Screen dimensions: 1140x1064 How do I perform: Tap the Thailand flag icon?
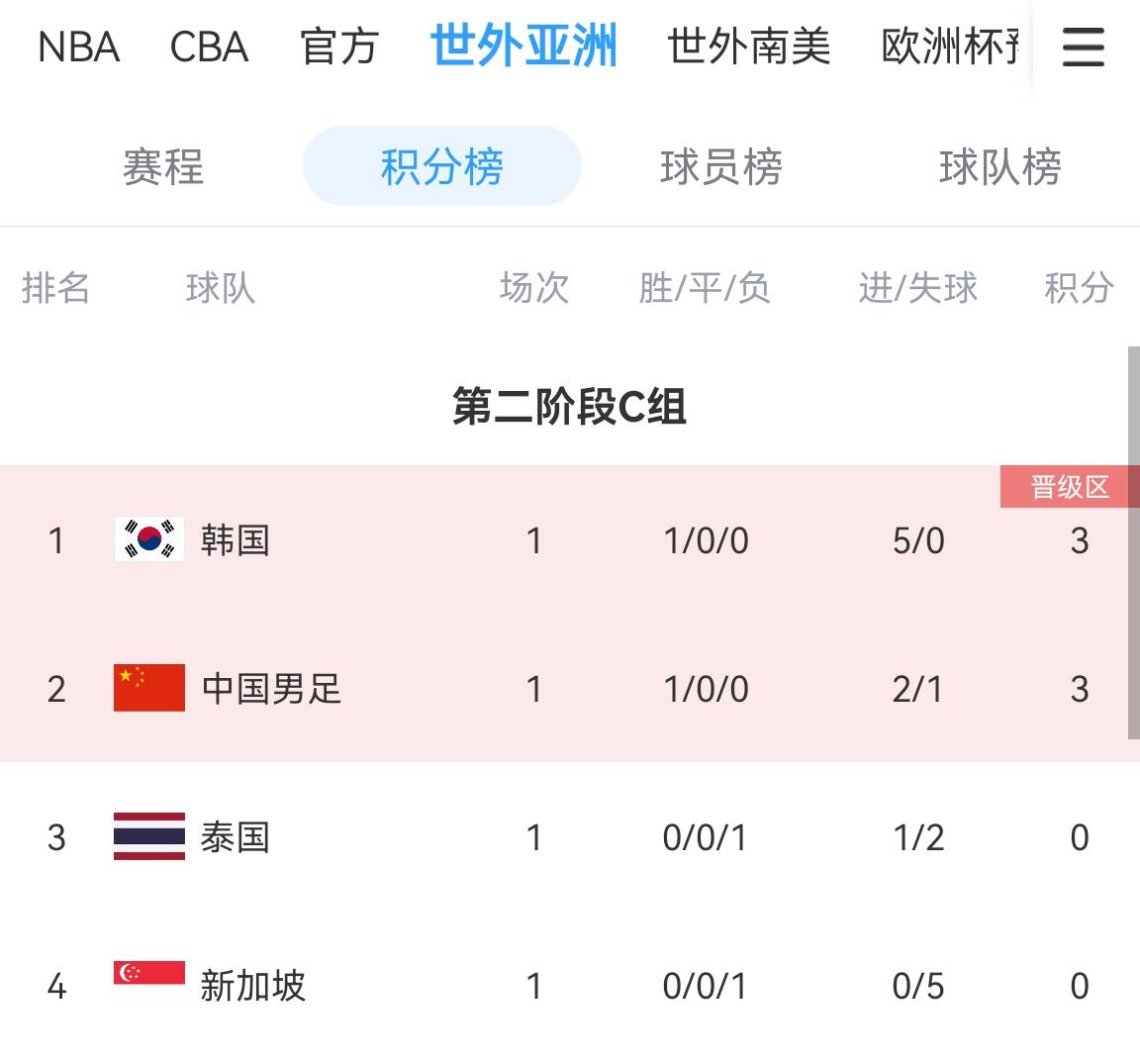pos(149,836)
